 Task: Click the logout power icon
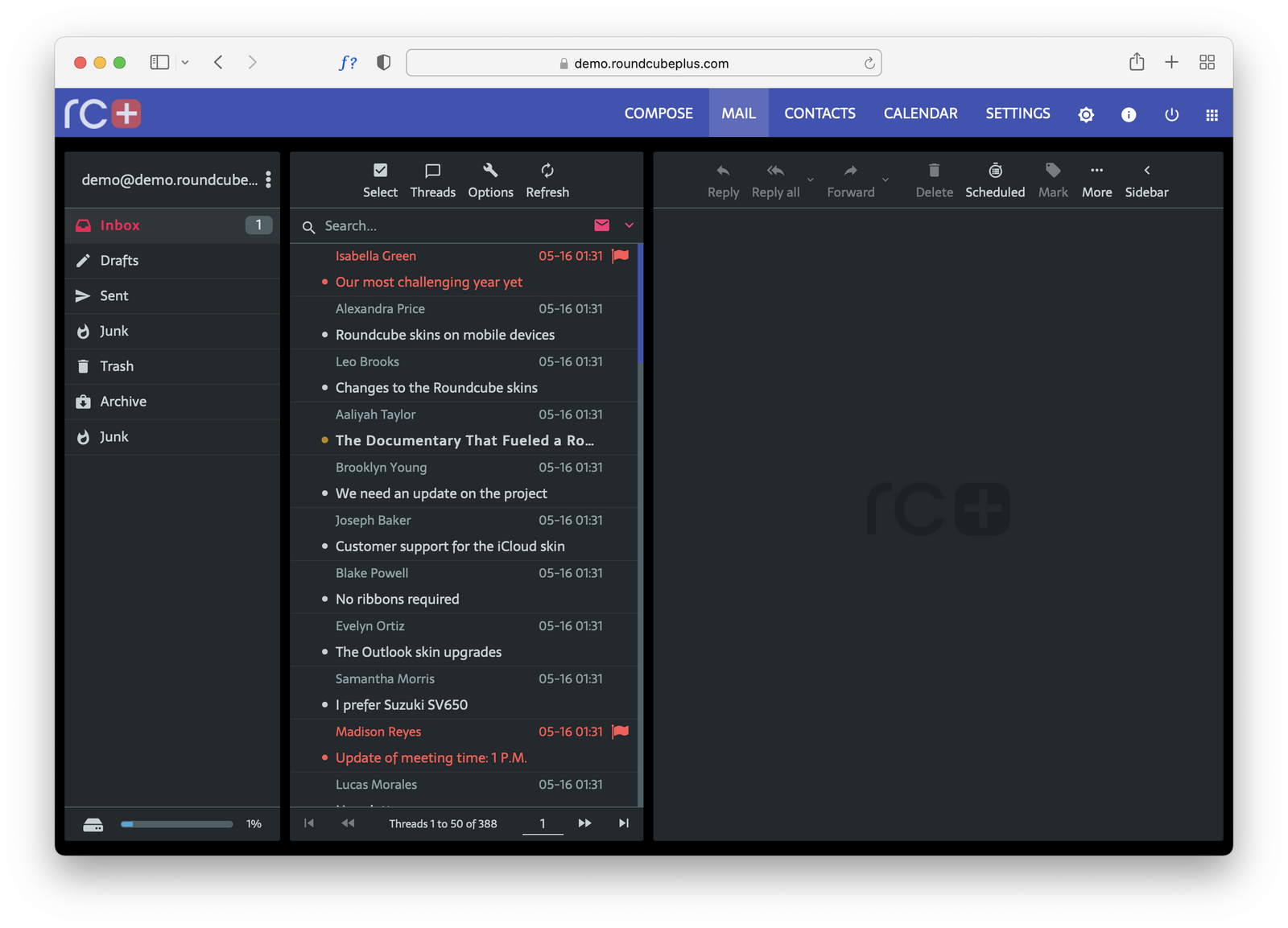1171,114
